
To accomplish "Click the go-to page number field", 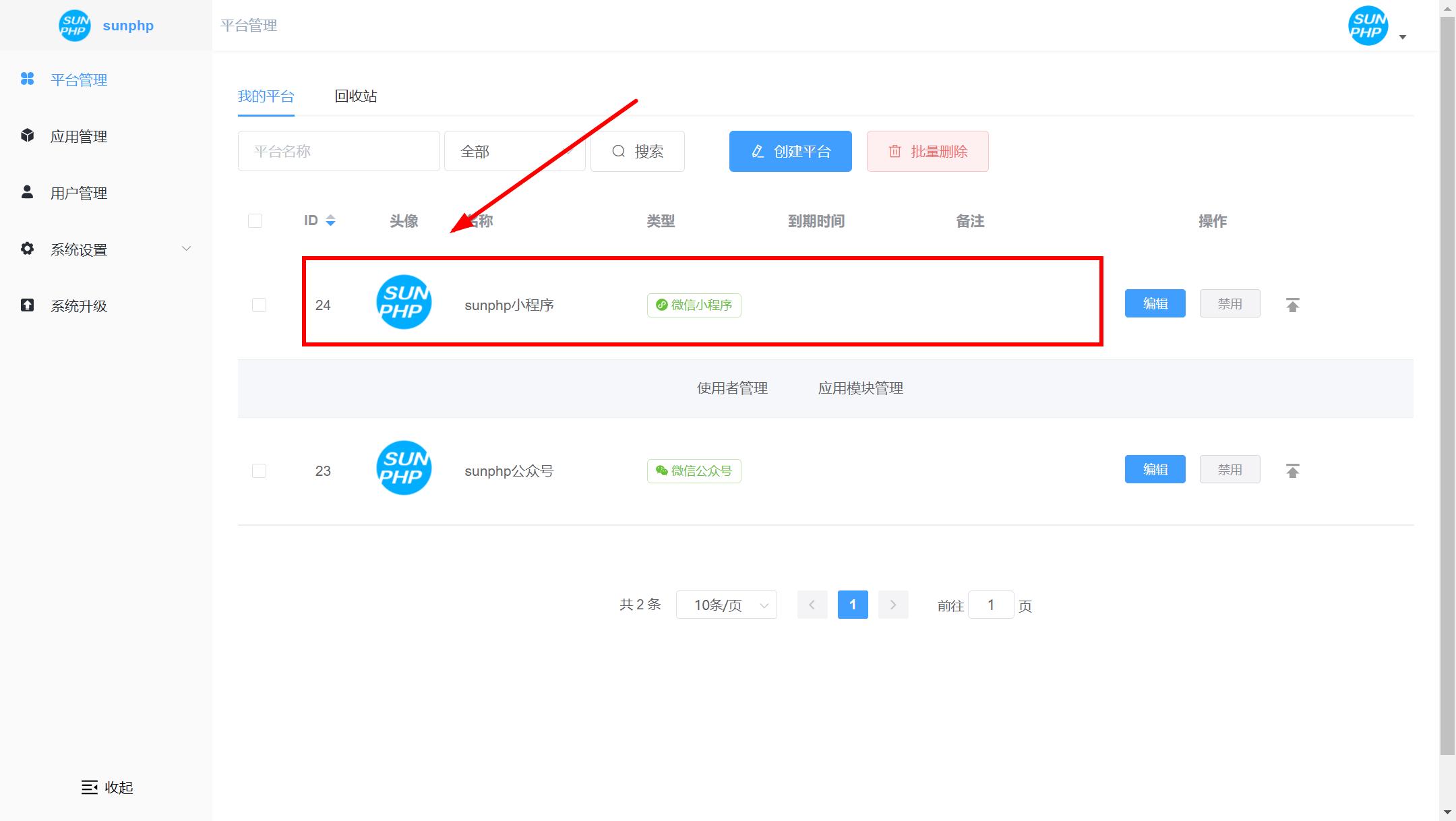I will coord(991,605).
